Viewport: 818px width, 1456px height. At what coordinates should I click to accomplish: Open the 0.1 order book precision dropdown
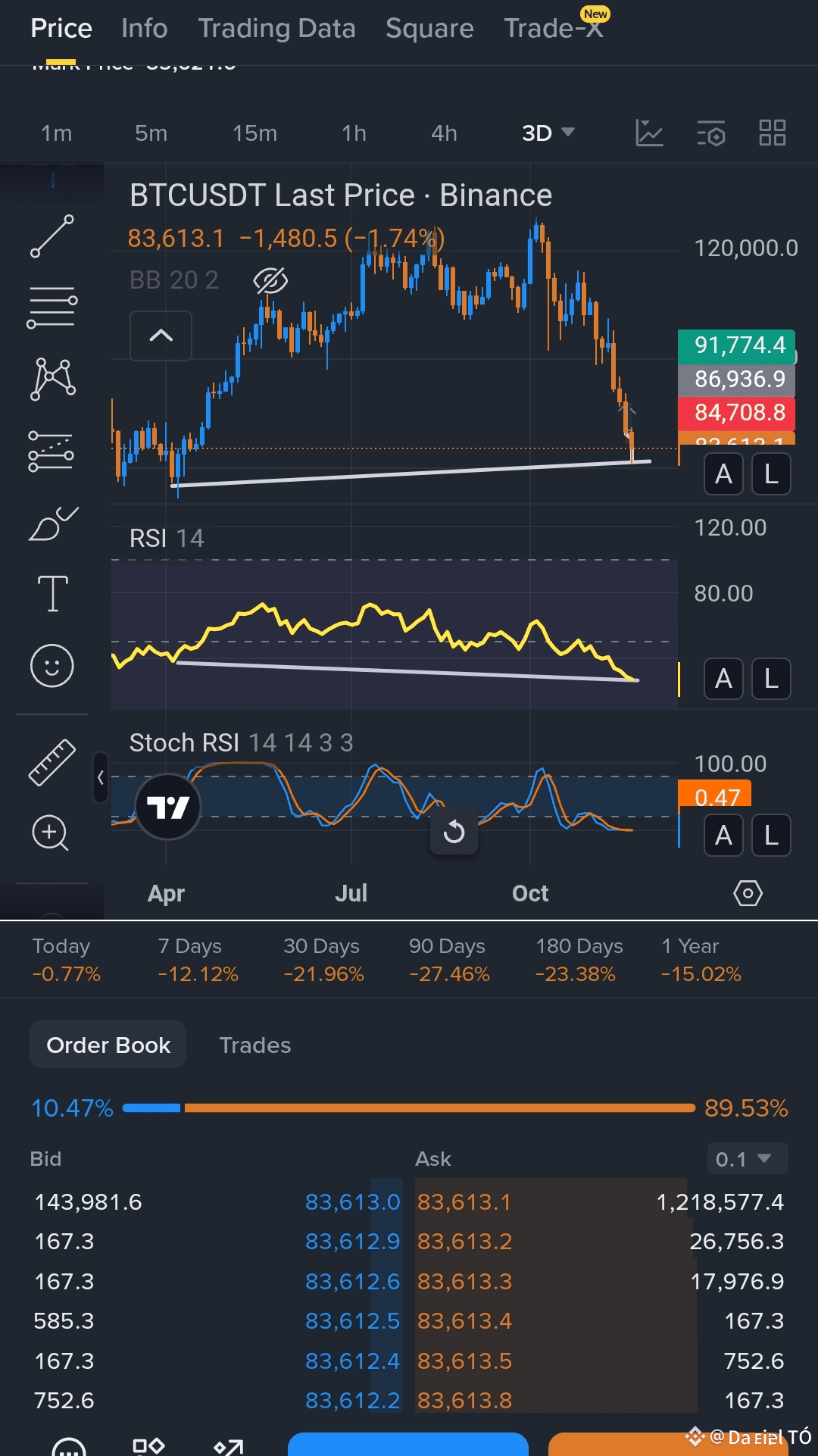[x=747, y=1159]
